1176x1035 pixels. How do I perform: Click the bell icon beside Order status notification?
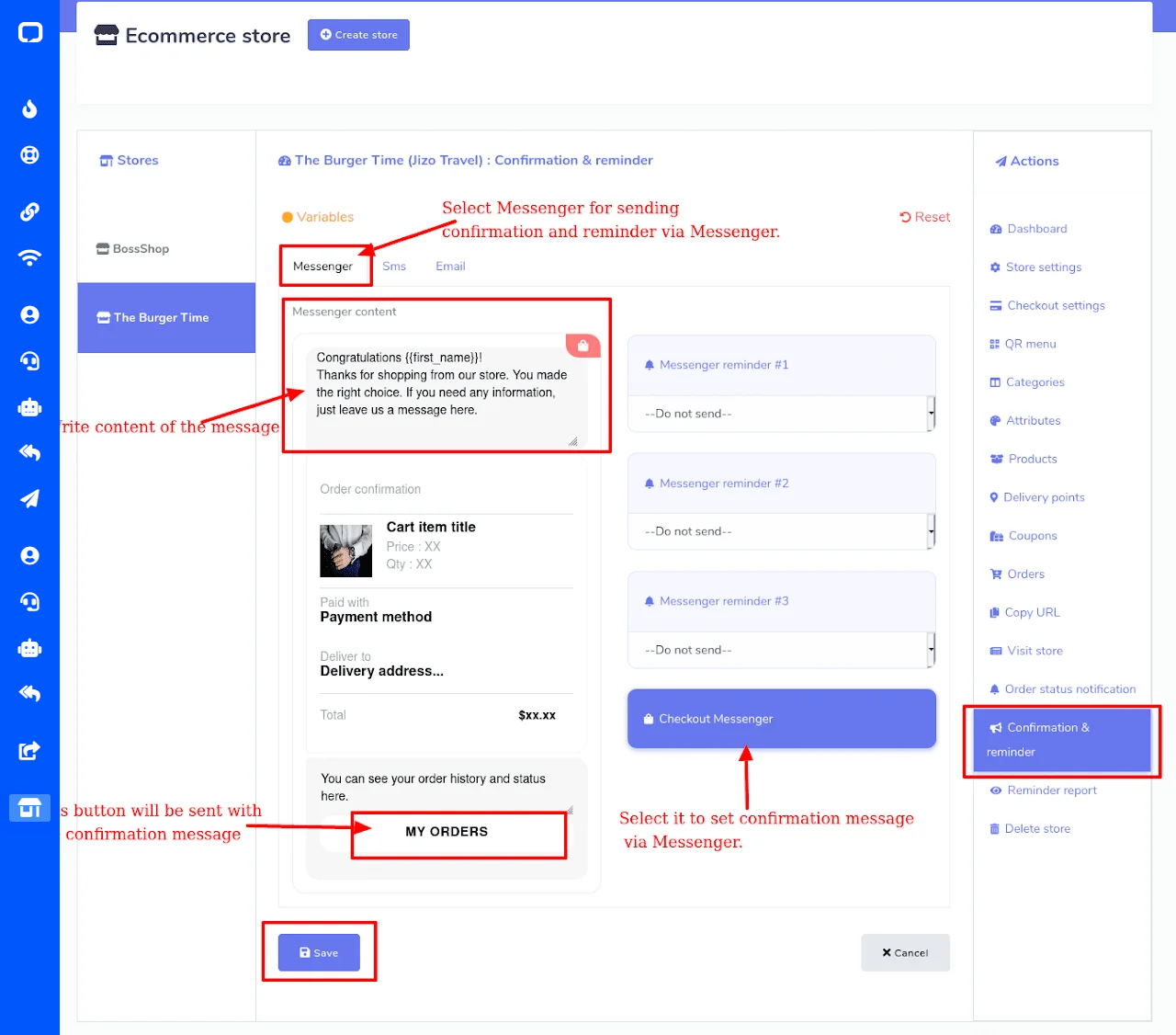point(994,689)
